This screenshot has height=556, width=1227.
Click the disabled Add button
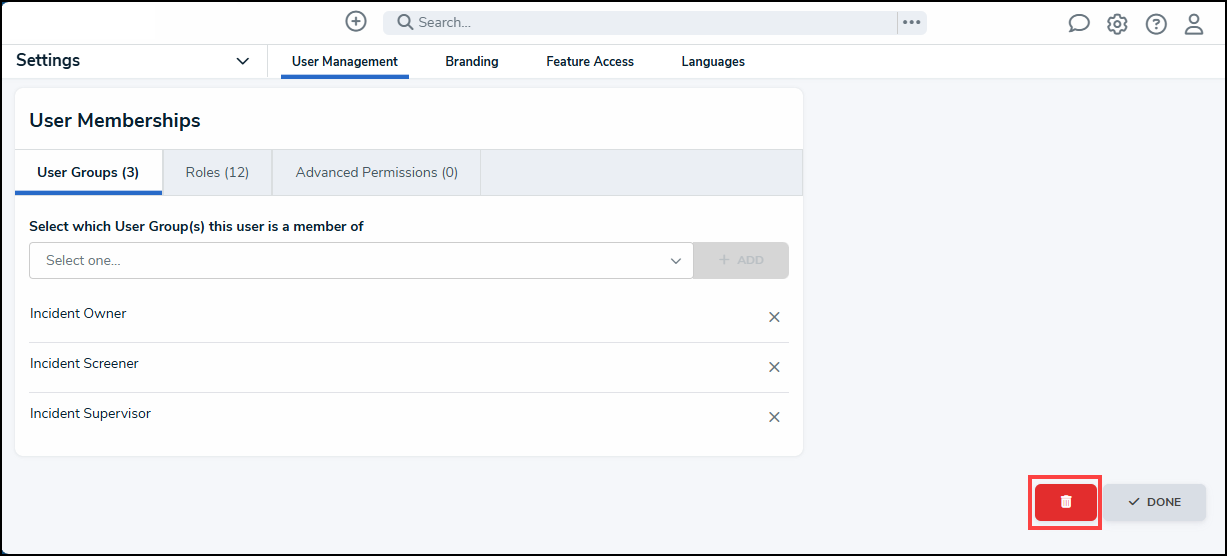point(741,260)
